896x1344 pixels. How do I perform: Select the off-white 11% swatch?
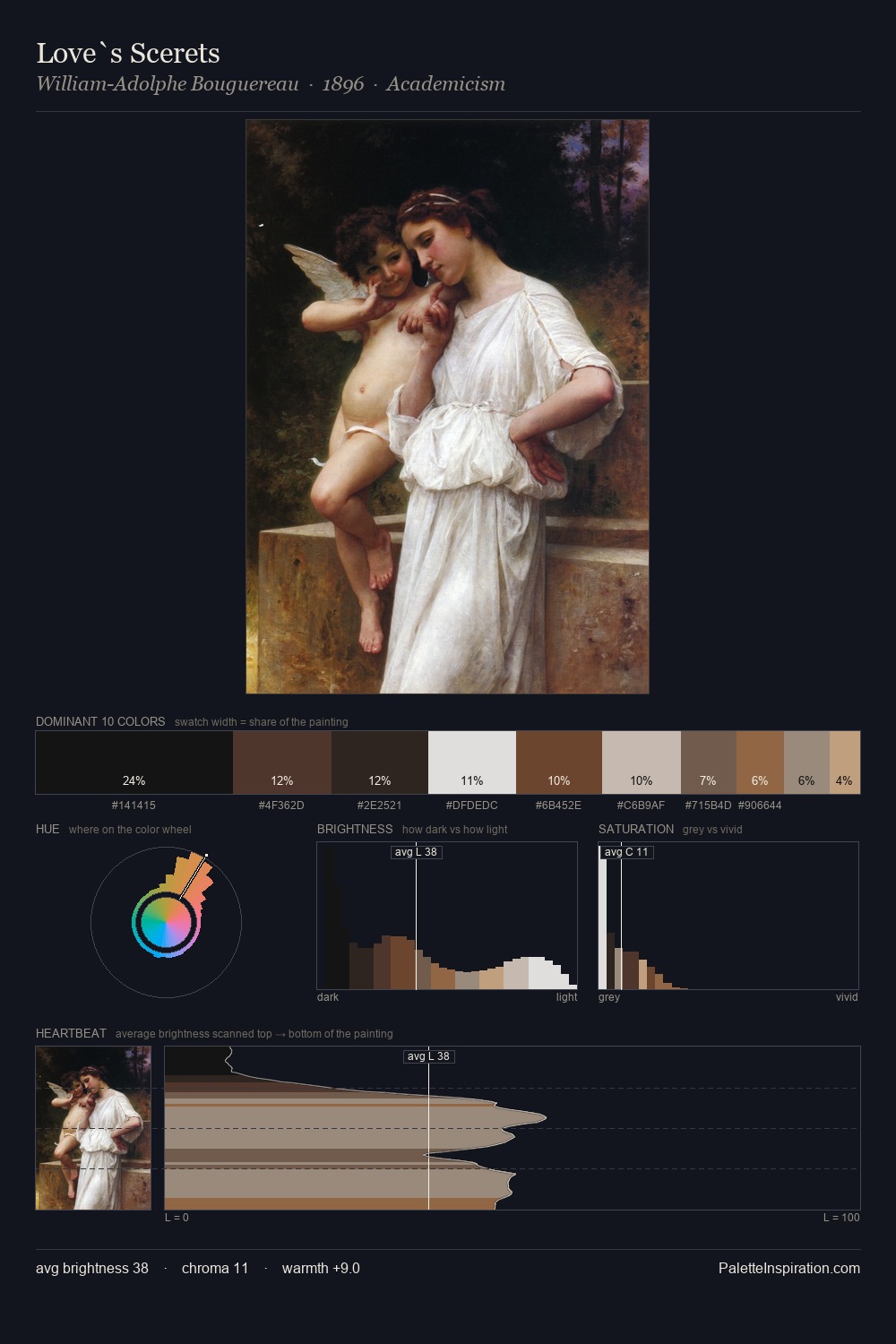tap(472, 762)
